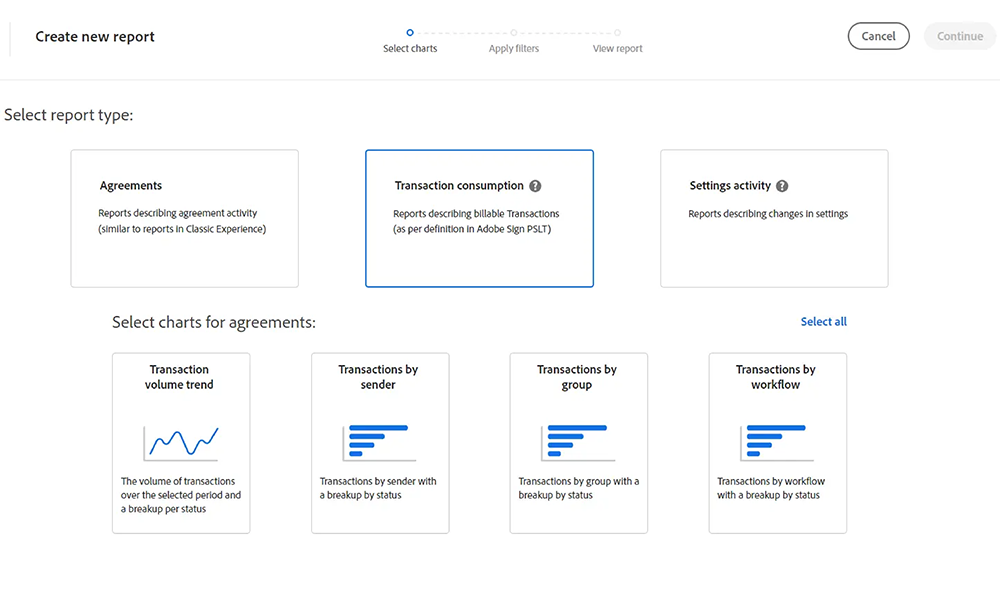Click the Apply filters step indicator dot
1000x603 pixels.
tap(514, 32)
